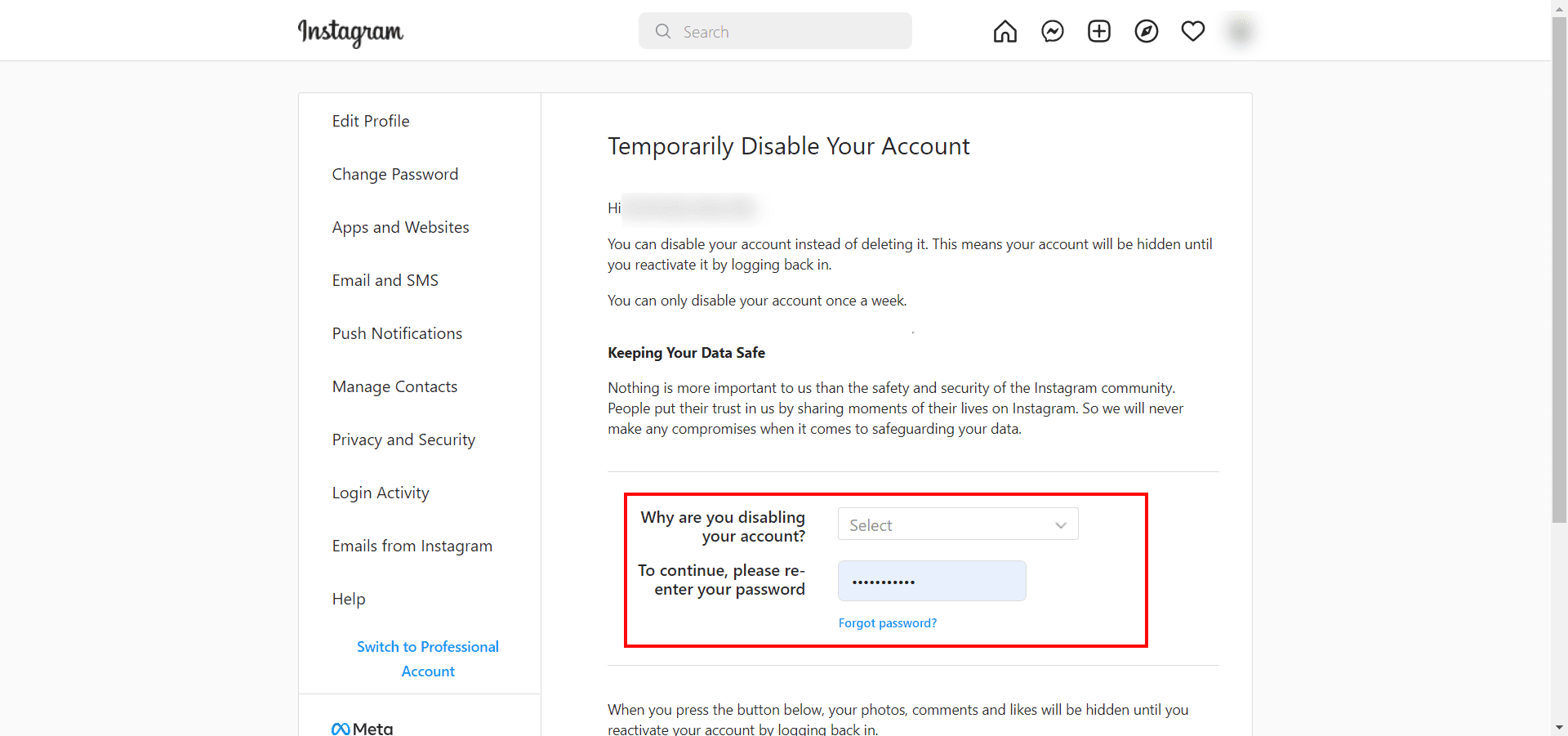Open Edit Profile settings

(371, 121)
